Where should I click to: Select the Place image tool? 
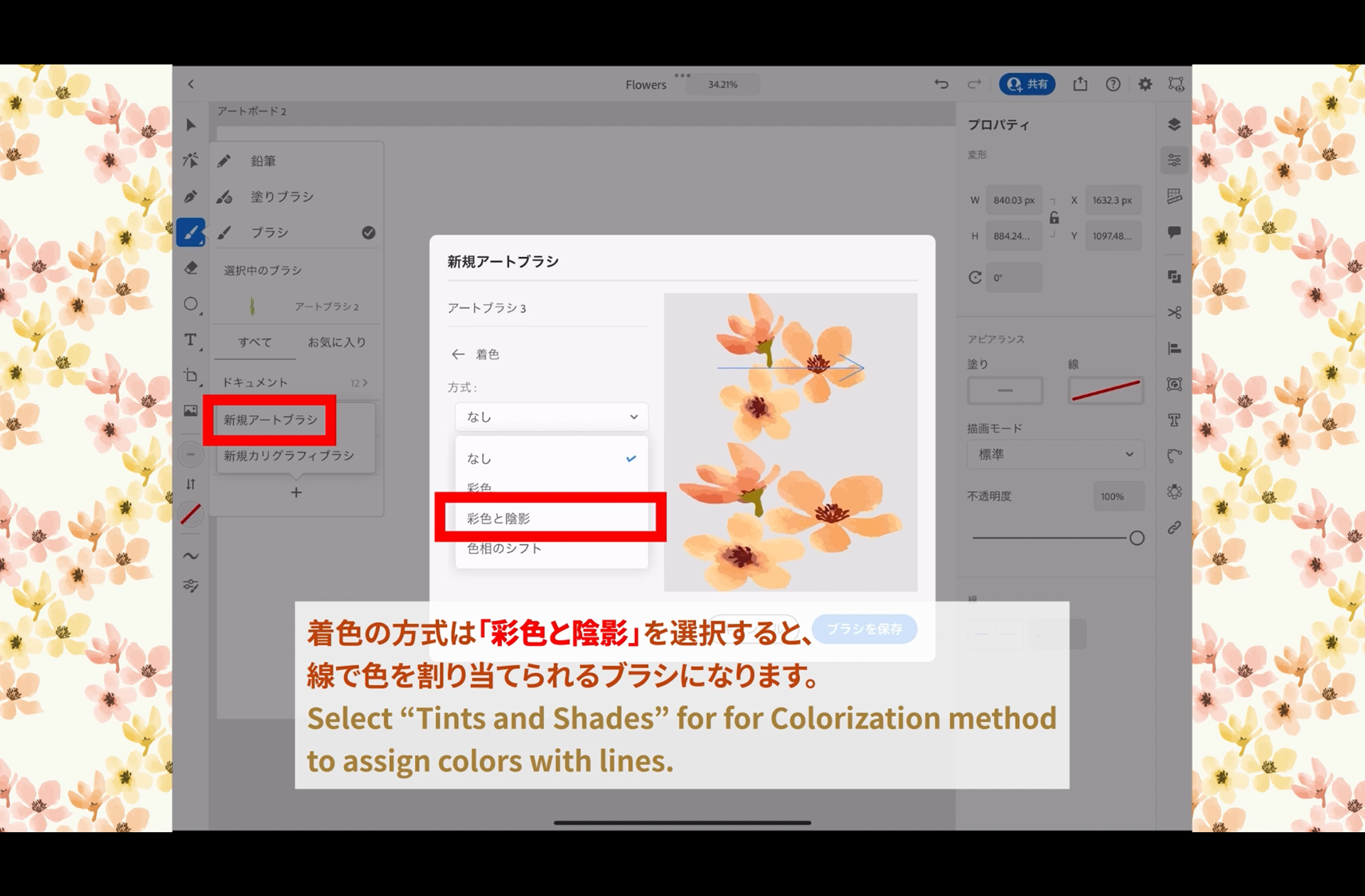coord(191,411)
